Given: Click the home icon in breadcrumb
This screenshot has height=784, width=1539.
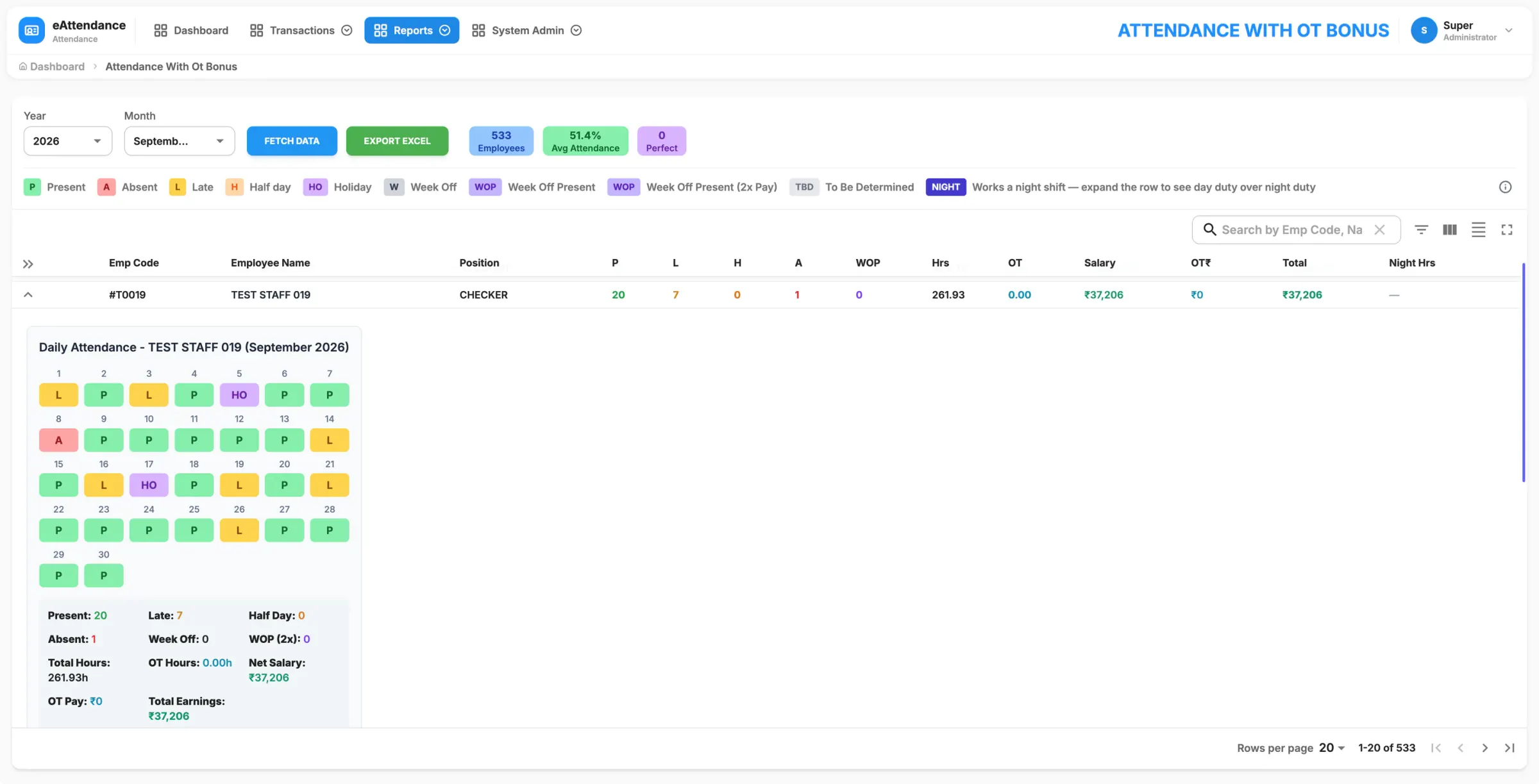Looking at the screenshot, I should click(22, 67).
